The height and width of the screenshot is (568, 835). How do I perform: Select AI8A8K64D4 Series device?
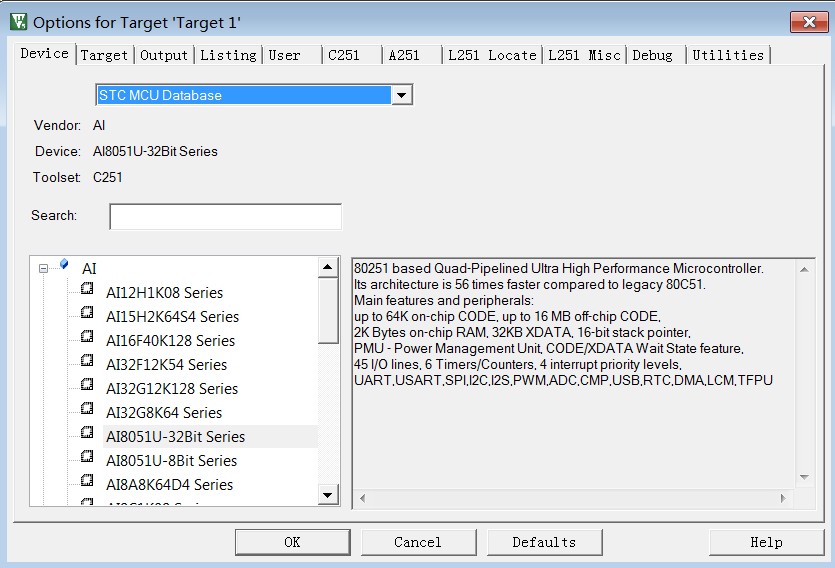pos(170,484)
